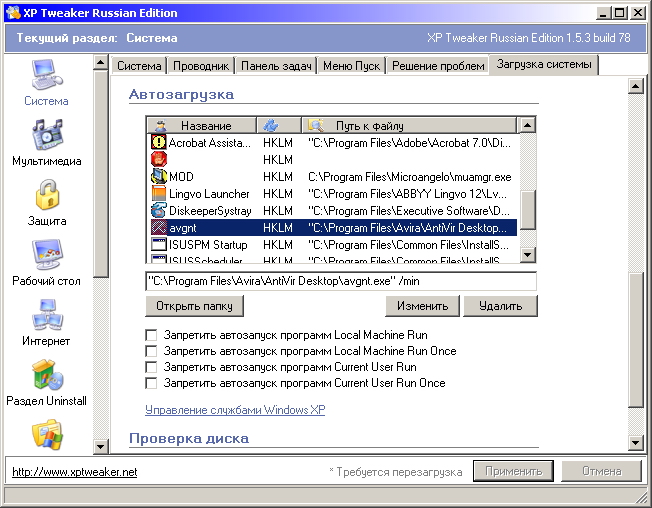Click the MOD entry icon
This screenshot has width=652, height=508.
tap(158, 177)
